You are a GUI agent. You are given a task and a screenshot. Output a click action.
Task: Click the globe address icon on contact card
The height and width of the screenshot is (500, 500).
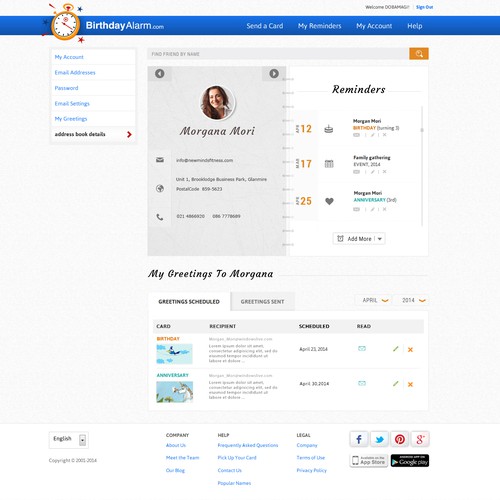tap(160, 188)
